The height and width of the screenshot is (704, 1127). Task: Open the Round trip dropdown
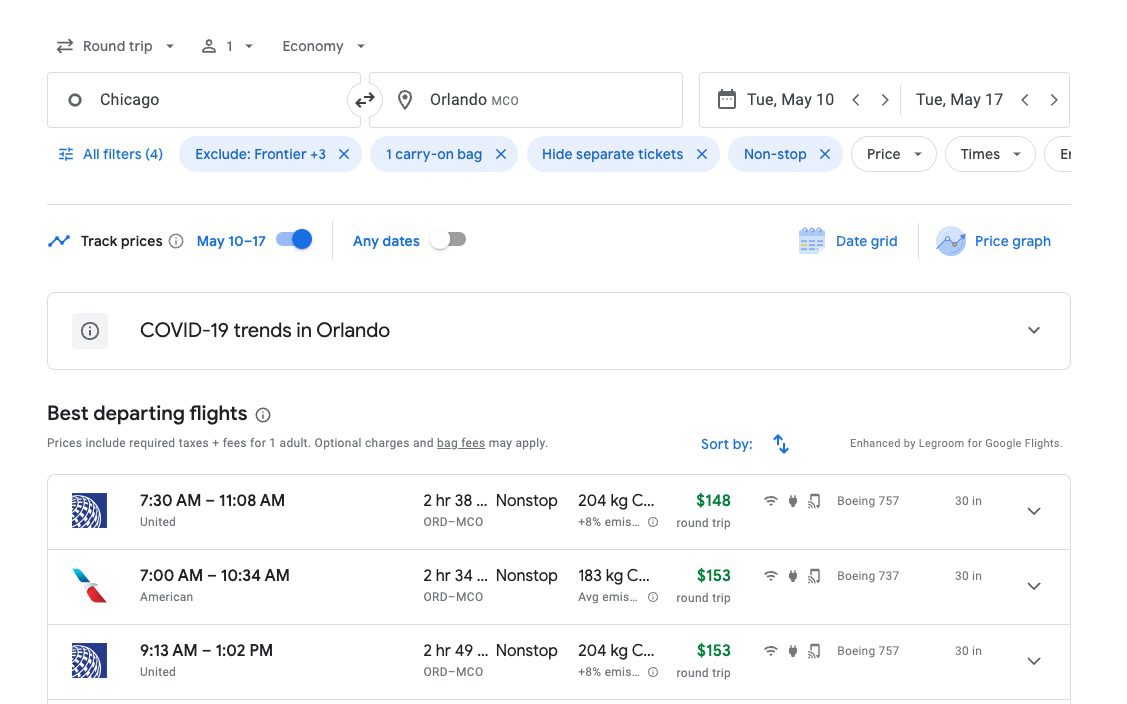point(115,46)
